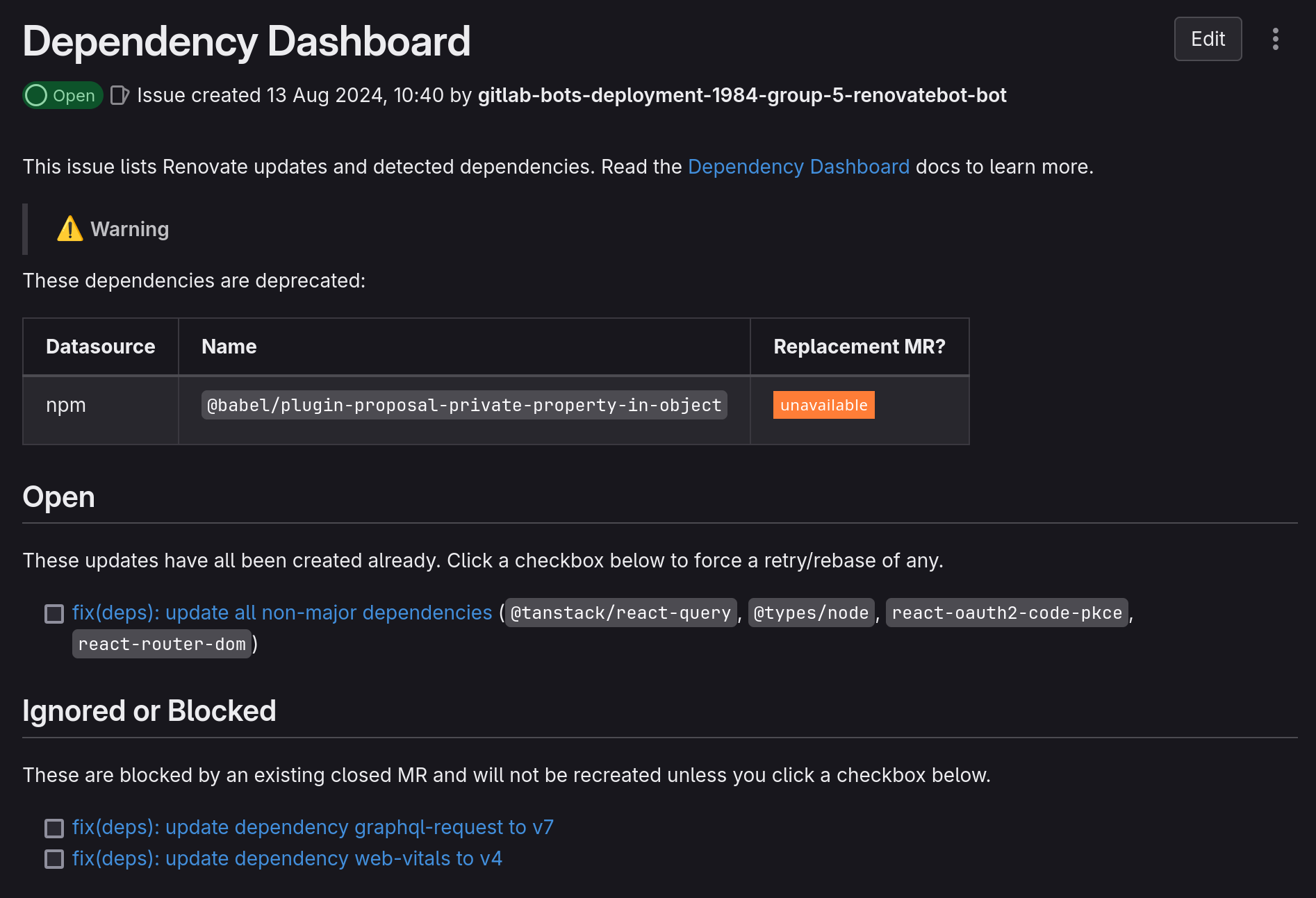The width and height of the screenshot is (1316, 898).
Task: Open the graphql-request to v7 update link
Action: click(313, 827)
